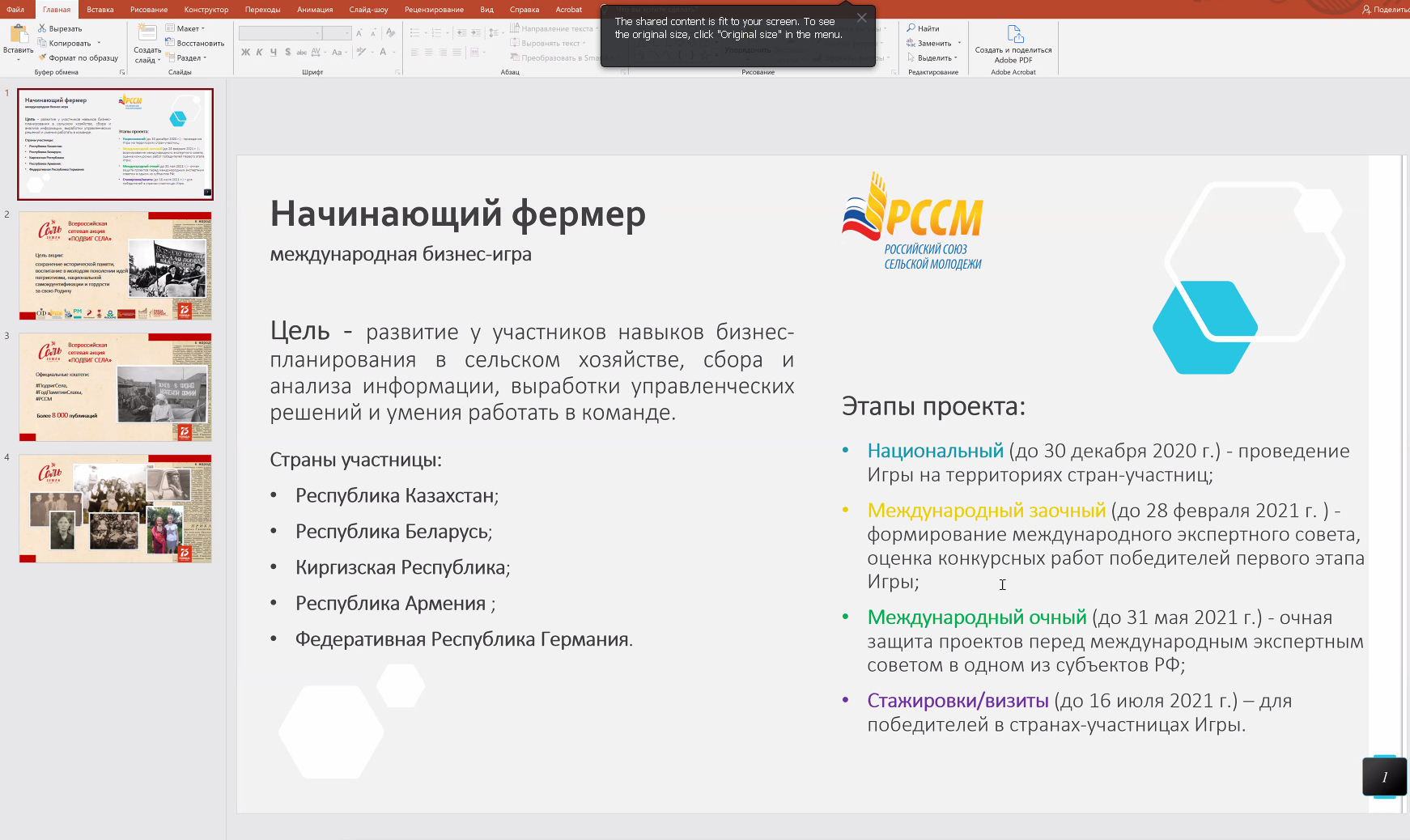Viewport: 1410px width, 840px height.
Task: Open Шрифт group dialog launcher
Action: click(x=398, y=72)
